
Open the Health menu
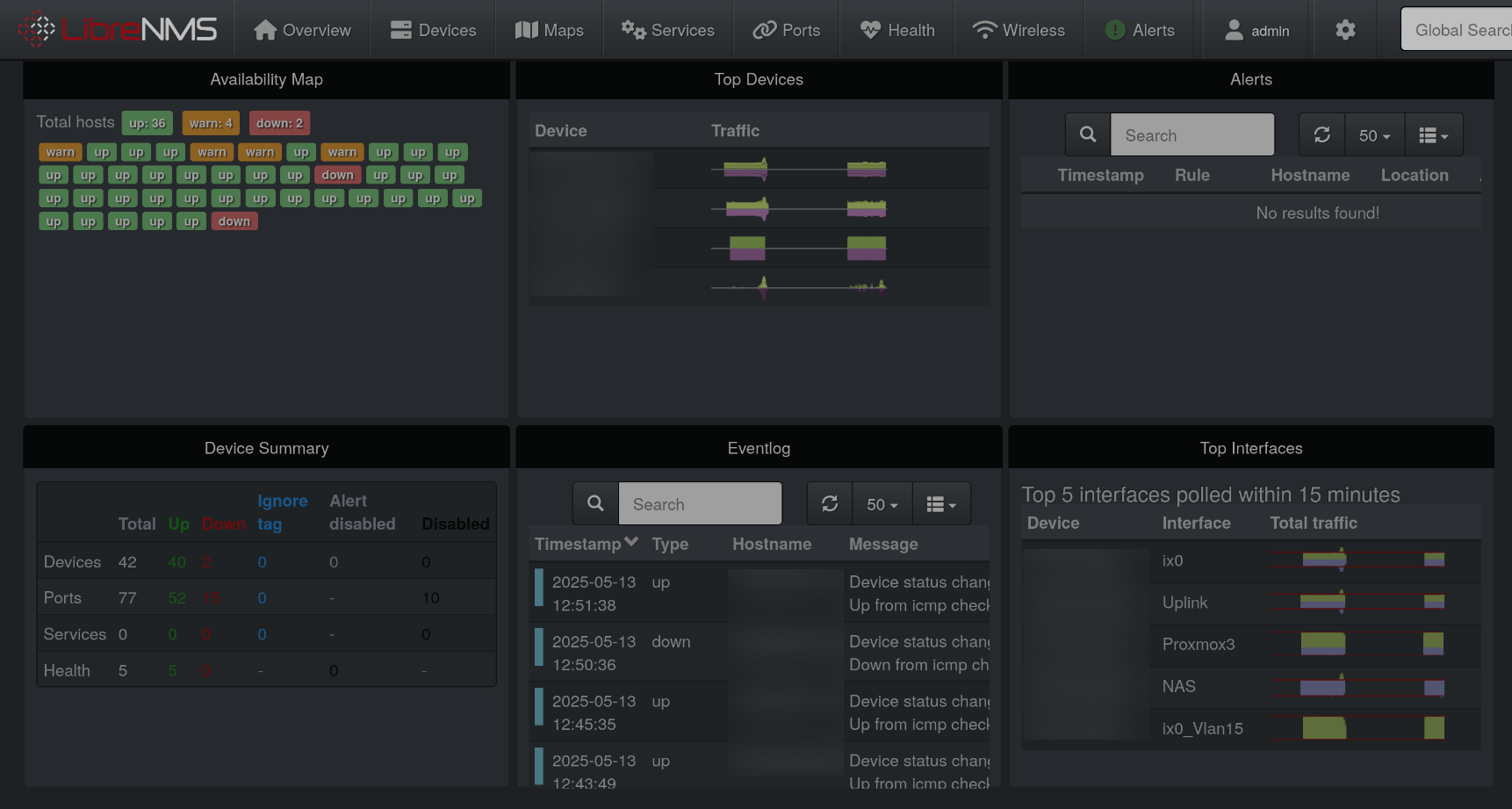pos(896,30)
